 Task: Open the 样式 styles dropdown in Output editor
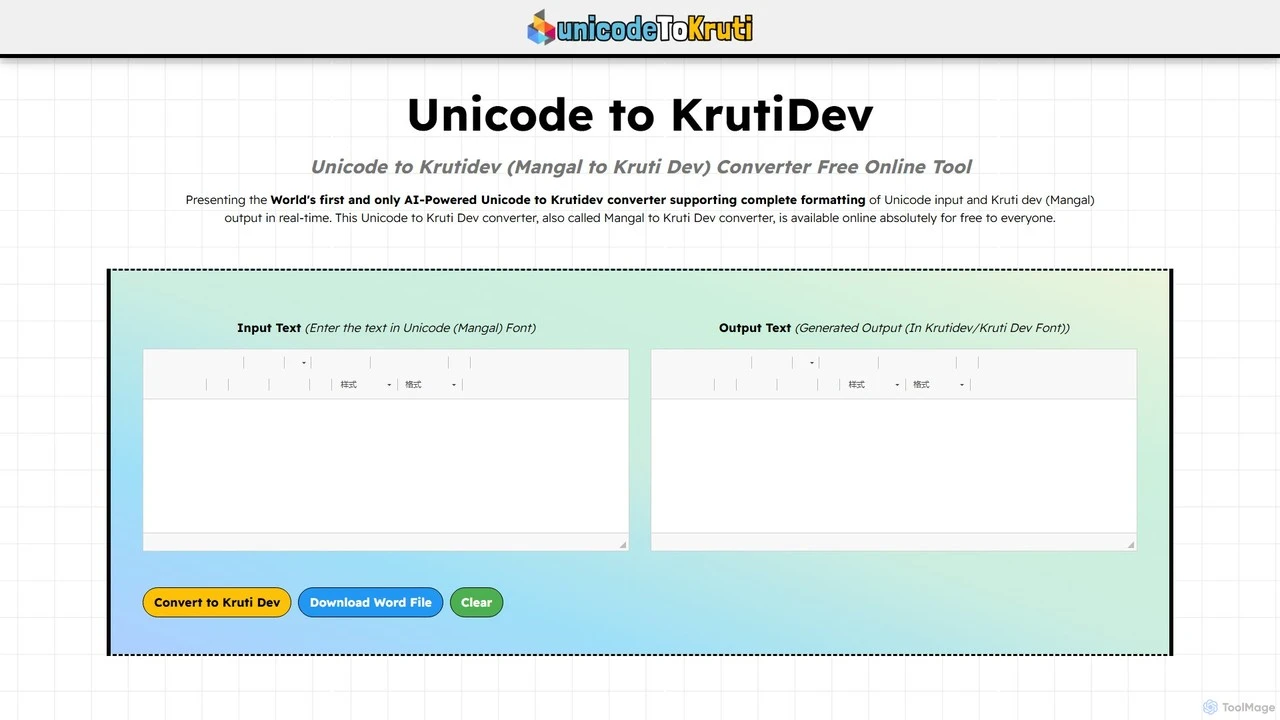(x=873, y=385)
